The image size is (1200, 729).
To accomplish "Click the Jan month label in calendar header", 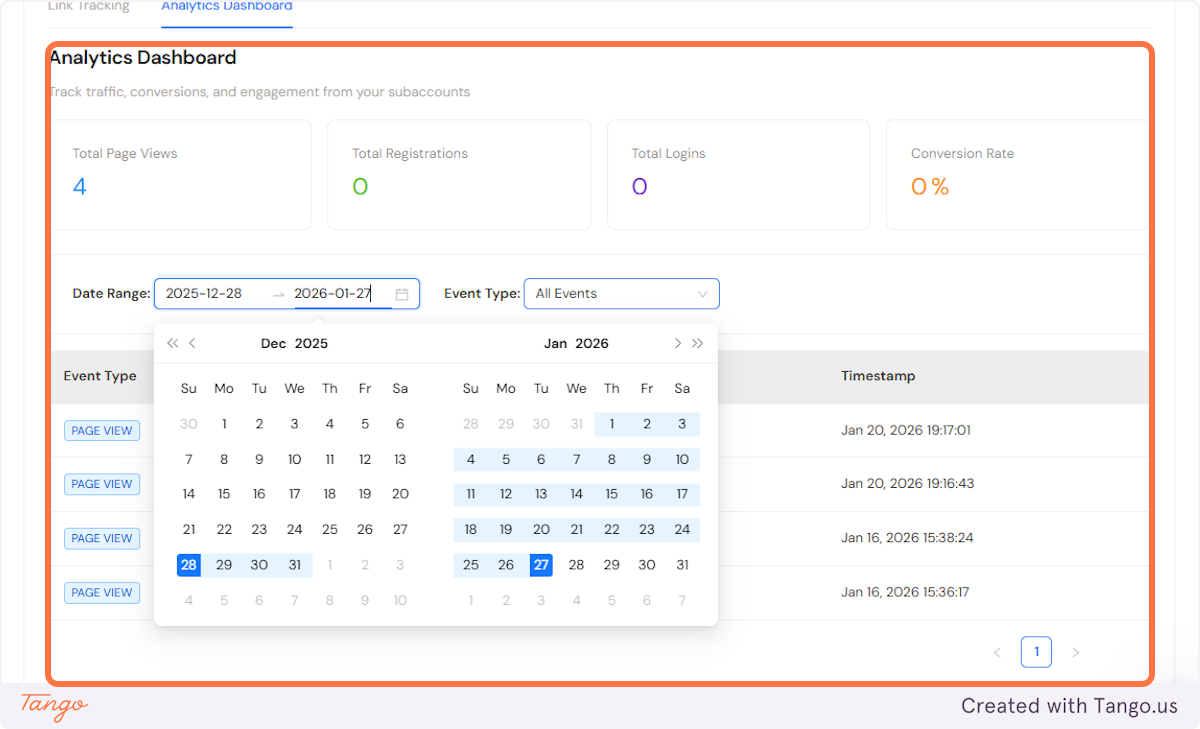I will [555, 343].
